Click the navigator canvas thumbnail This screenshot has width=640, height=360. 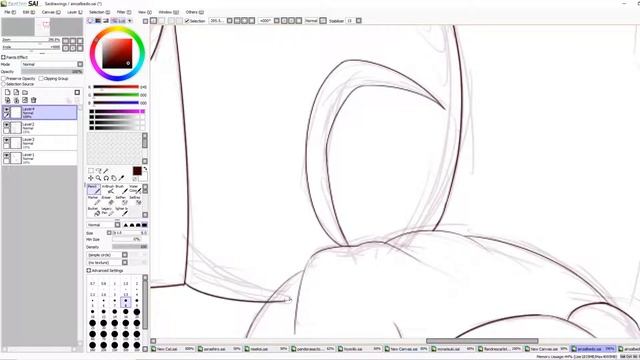42,27
